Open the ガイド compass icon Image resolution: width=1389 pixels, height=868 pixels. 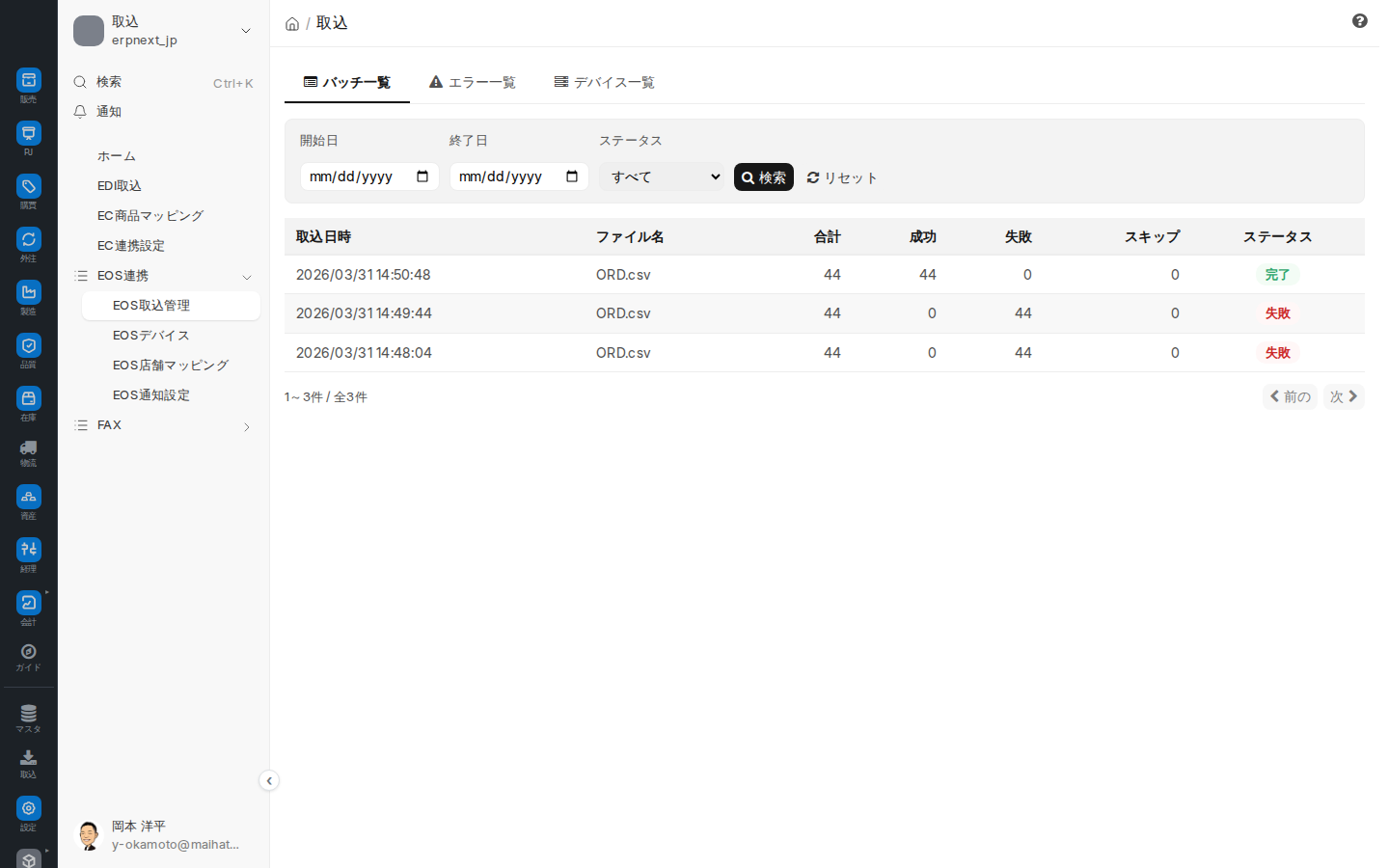pyautogui.click(x=29, y=652)
